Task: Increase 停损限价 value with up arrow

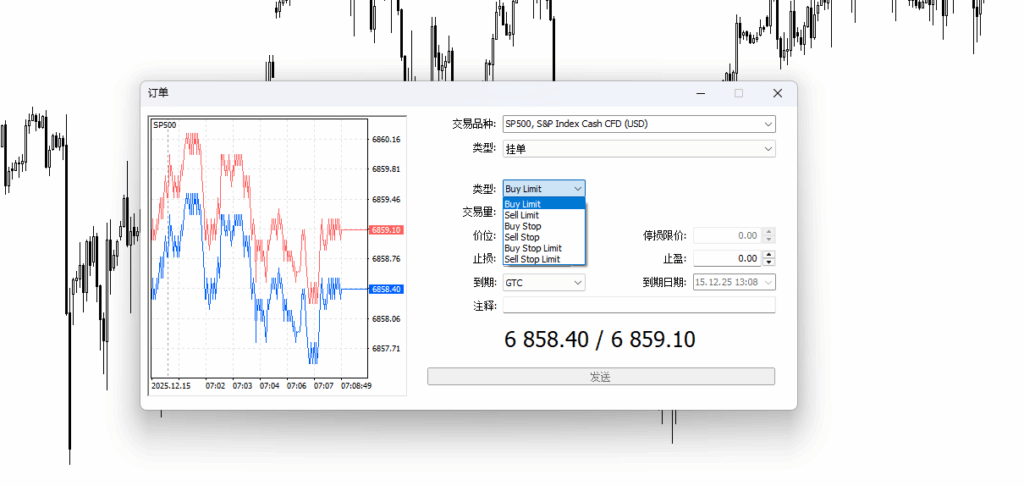Action: [769, 231]
